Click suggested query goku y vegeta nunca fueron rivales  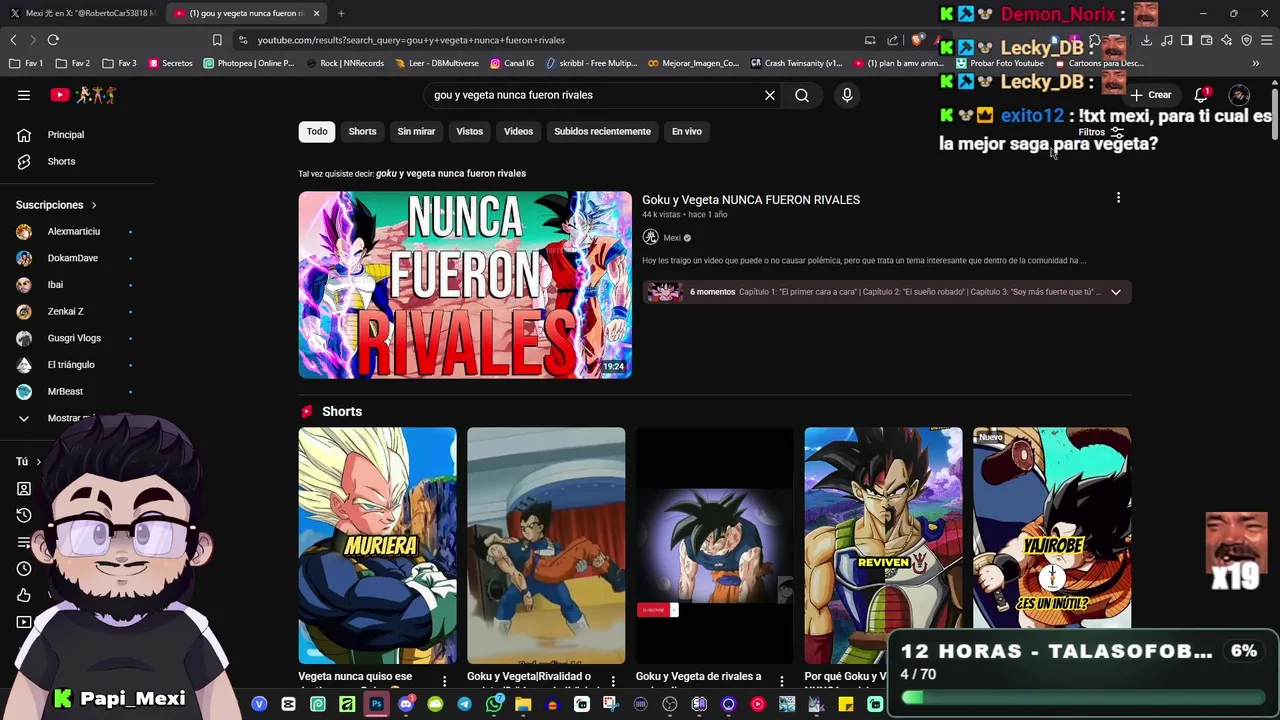click(x=451, y=173)
